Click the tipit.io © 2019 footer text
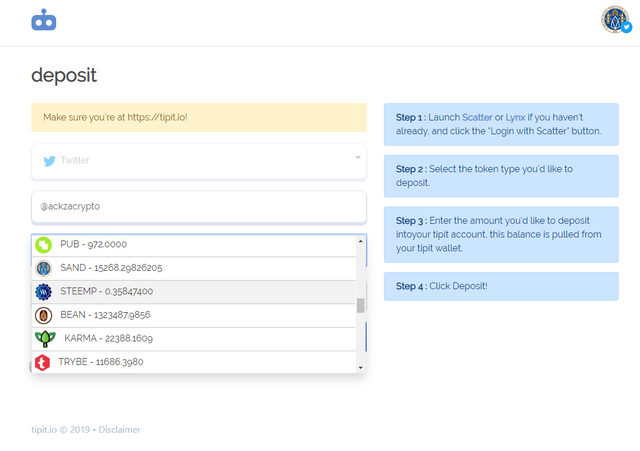This screenshot has height=451, width=640. pyautogui.click(x=60, y=430)
